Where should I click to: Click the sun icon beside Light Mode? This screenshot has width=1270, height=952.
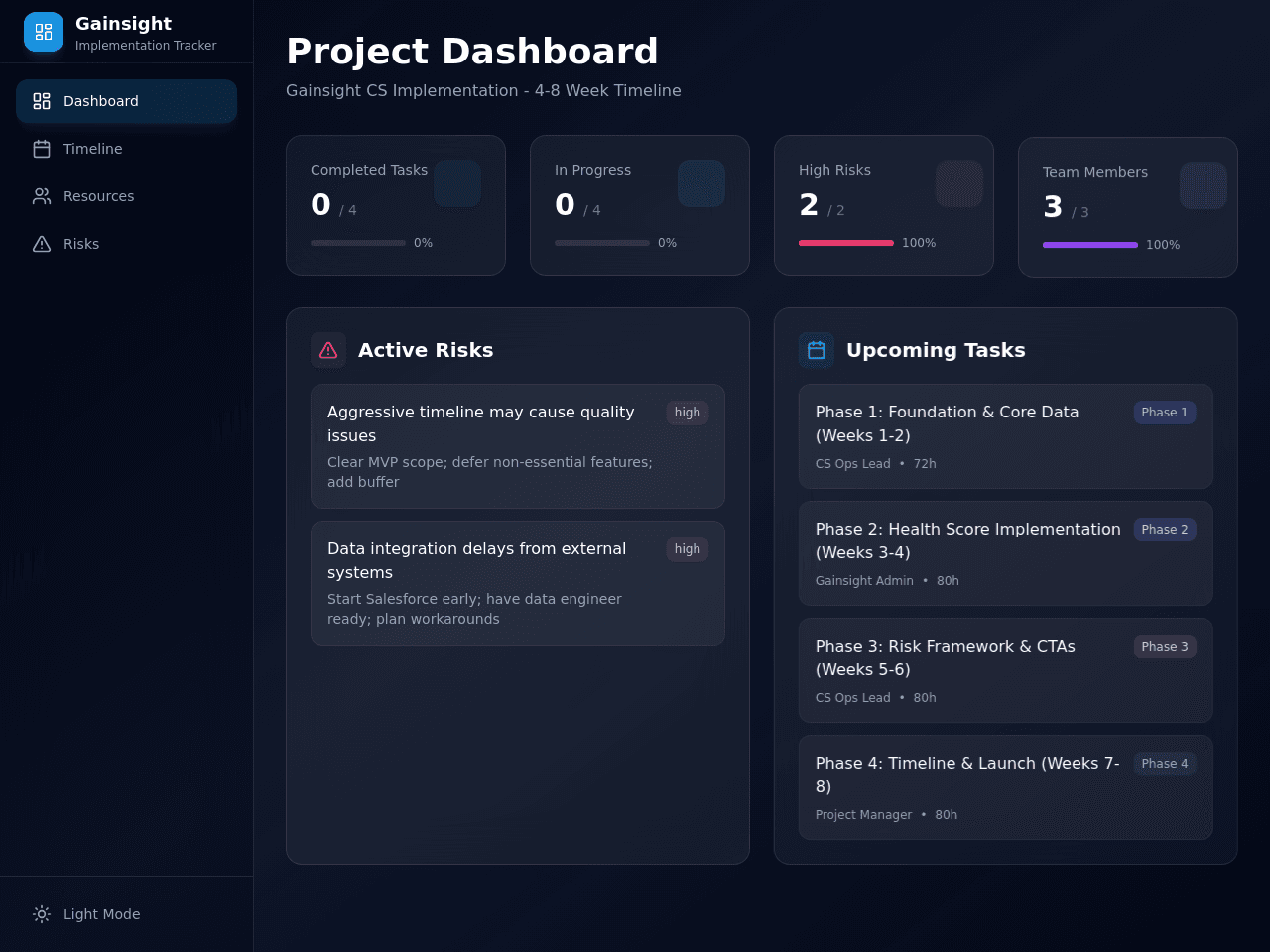pos(42,914)
